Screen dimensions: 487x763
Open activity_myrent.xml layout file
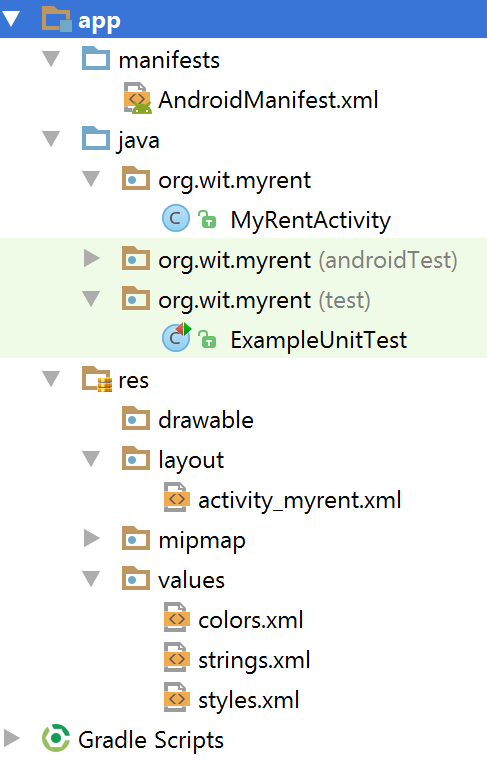[300, 501]
